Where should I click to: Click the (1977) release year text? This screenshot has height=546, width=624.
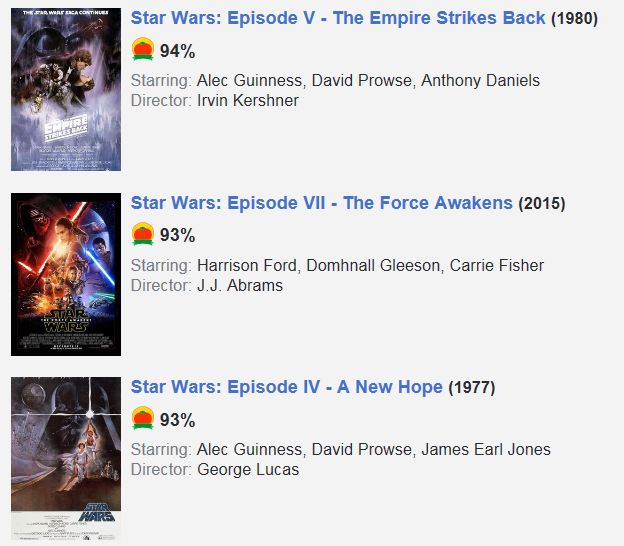click(x=471, y=388)
